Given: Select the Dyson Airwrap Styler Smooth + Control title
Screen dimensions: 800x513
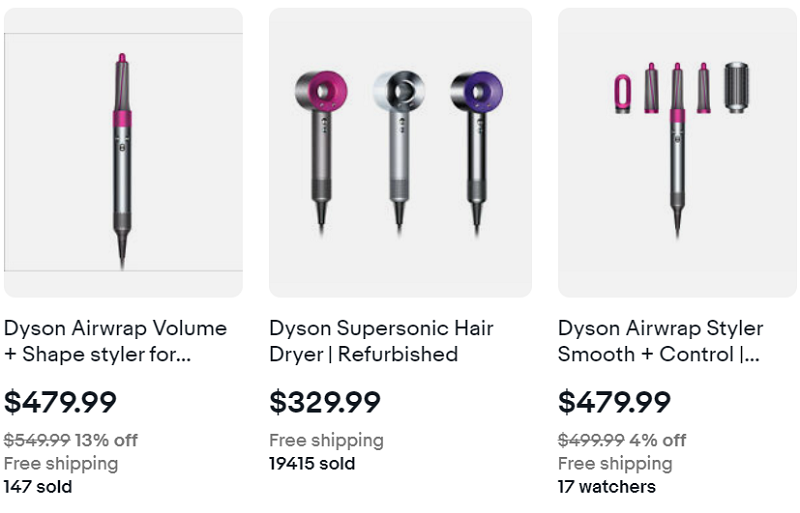Looking at the screenshot, I should click(660, 341).
